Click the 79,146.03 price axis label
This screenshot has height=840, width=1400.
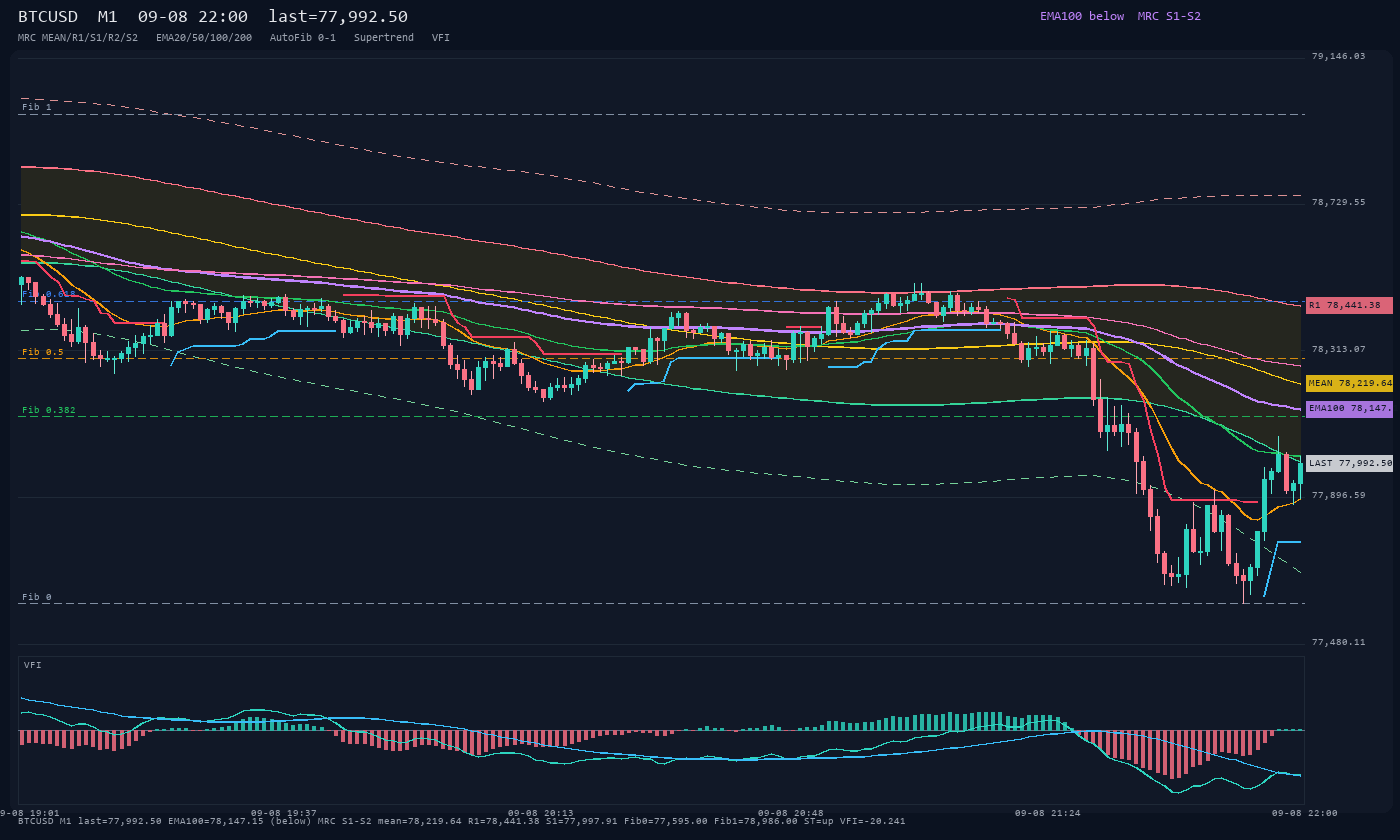click(1338, 56)
